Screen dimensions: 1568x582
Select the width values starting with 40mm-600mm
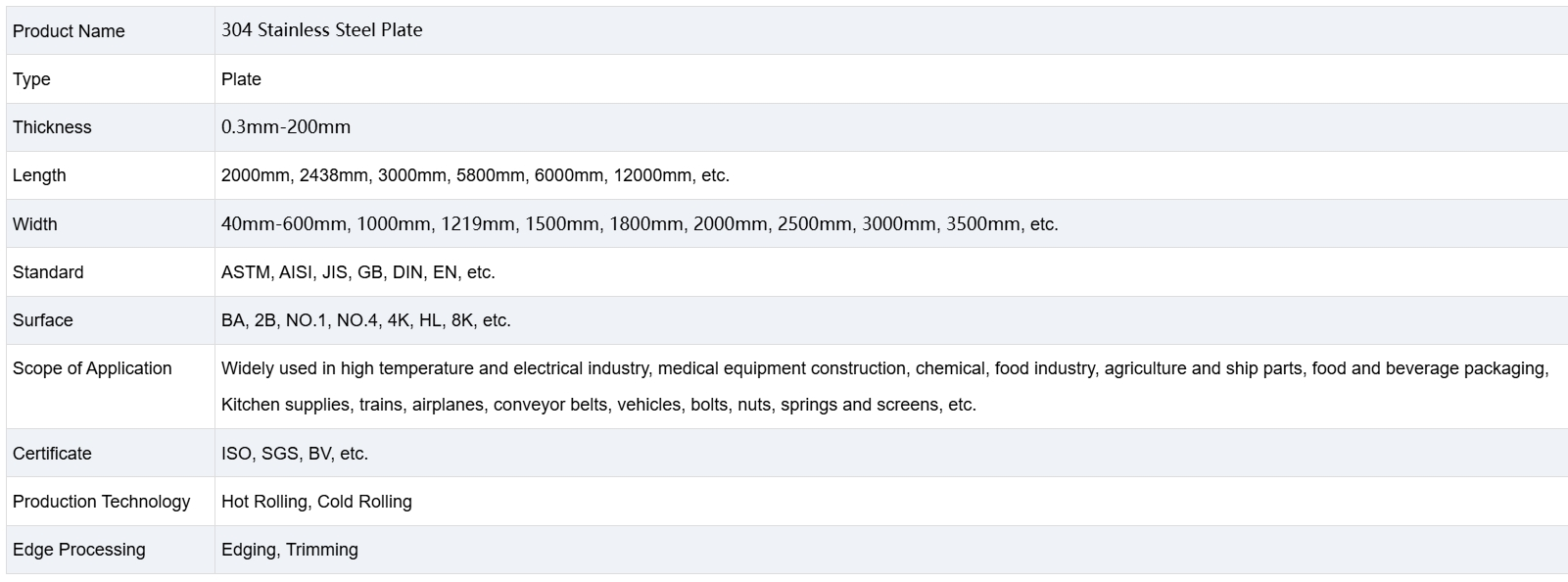tap(640, 224)
